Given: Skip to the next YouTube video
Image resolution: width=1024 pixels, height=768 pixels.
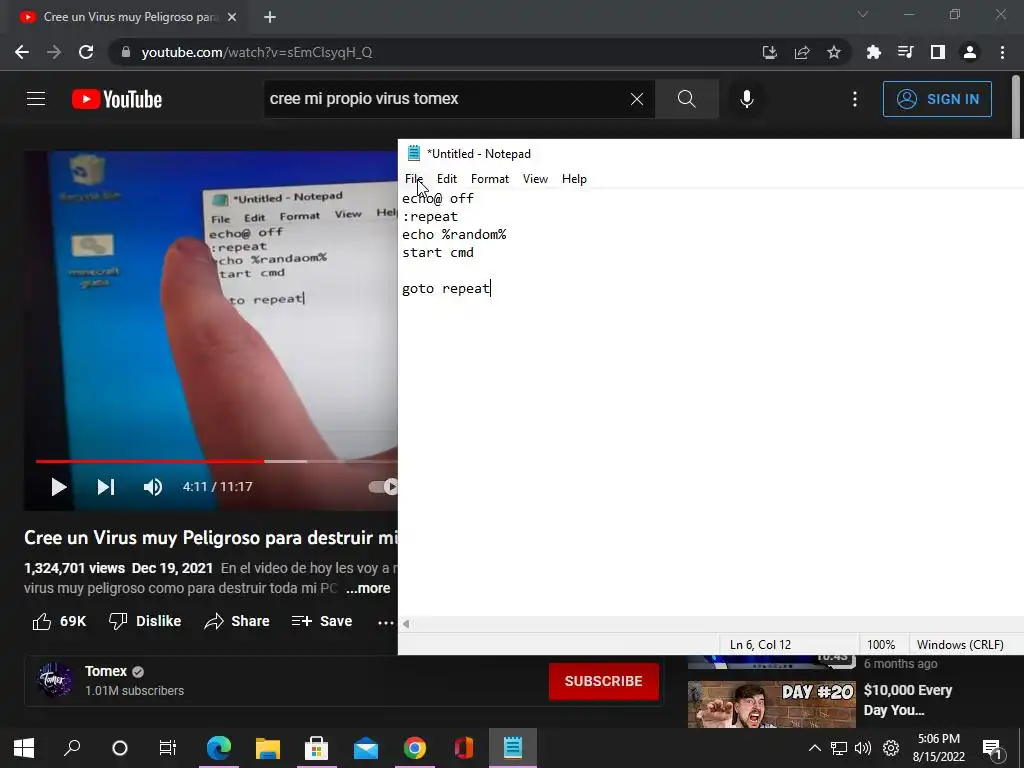Looking at the screenshot, I should (x=106, y=487).
